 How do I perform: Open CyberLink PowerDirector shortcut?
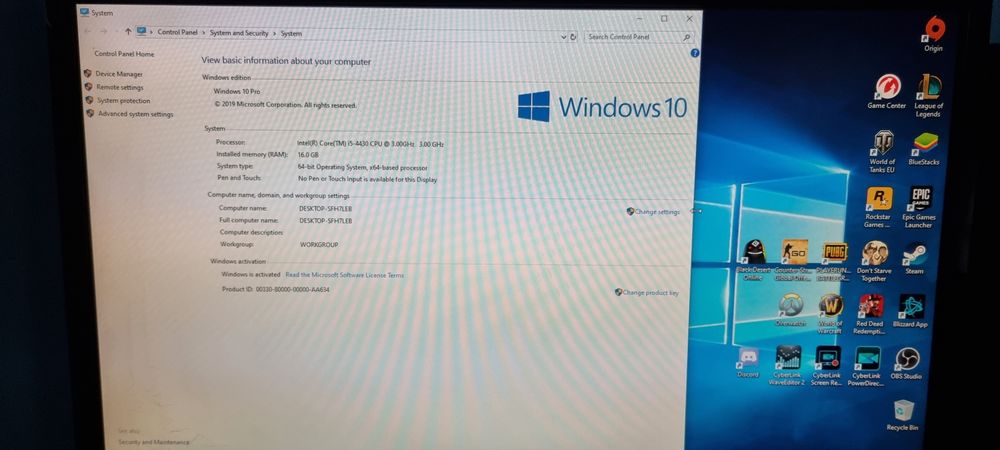coord(867,367)
